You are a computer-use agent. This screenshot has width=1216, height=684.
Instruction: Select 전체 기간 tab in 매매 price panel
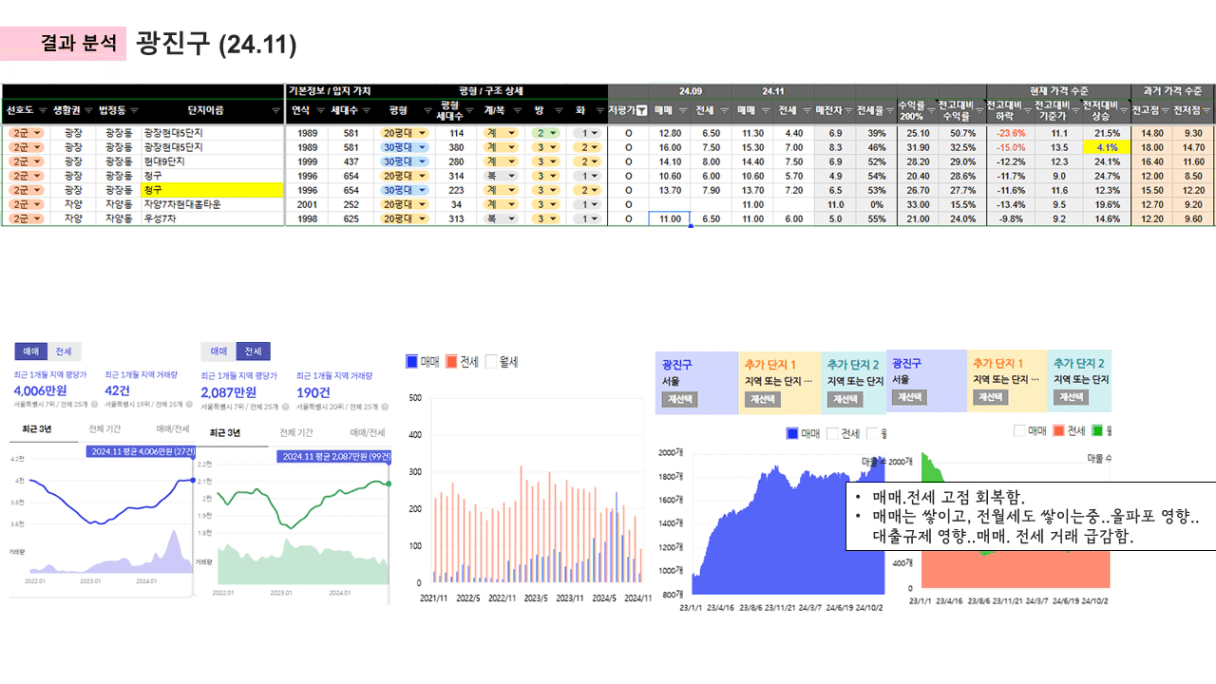[x=105, y=429]
